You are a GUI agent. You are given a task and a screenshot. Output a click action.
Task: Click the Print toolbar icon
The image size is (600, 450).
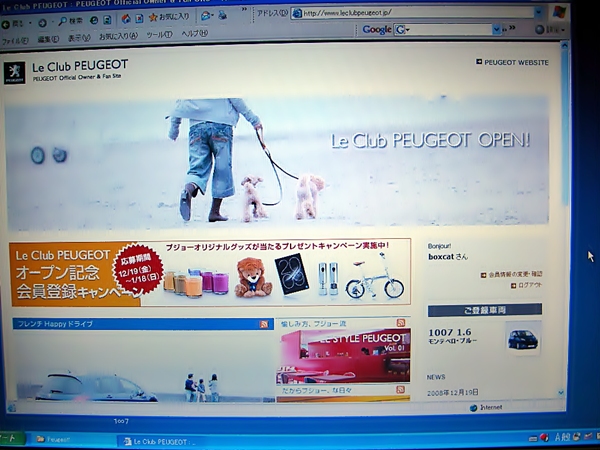pos(222,15)
